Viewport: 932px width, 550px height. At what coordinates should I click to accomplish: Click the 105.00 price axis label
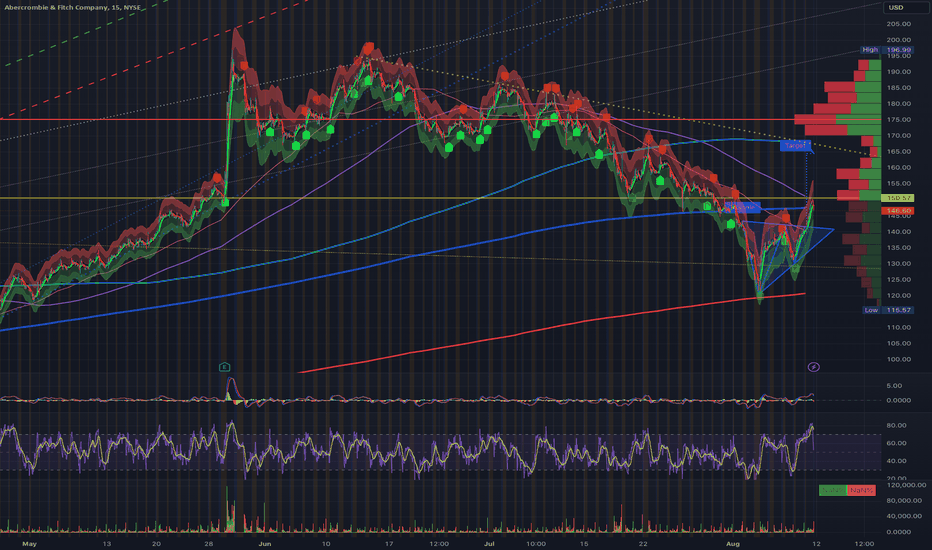coord(898,343)
